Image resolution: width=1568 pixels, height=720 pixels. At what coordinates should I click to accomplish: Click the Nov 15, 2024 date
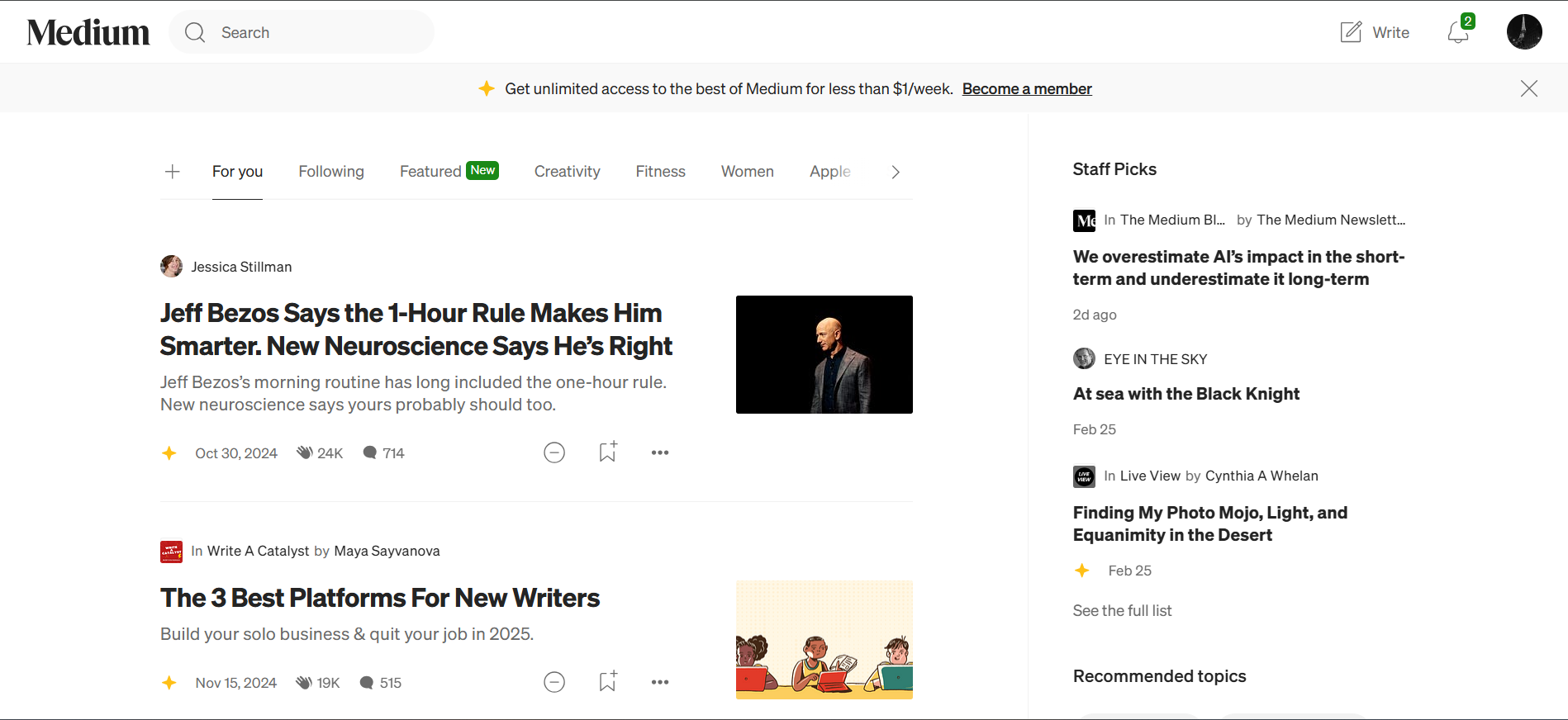point(235,683)
